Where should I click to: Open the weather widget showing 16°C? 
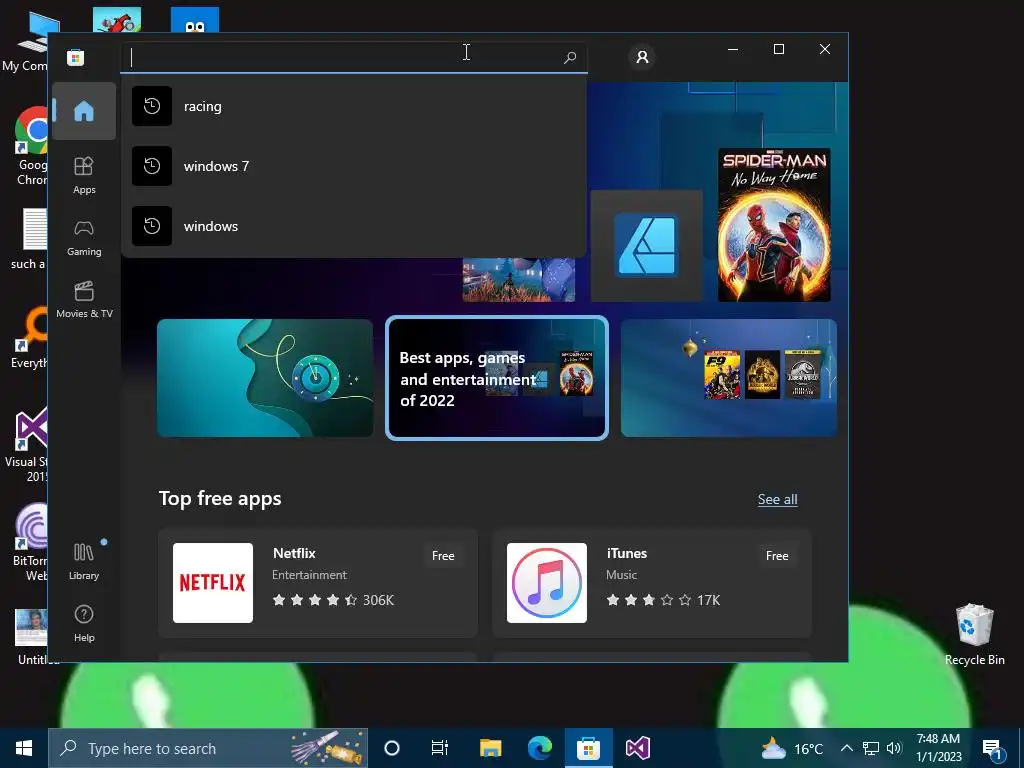tap(792, 748)
